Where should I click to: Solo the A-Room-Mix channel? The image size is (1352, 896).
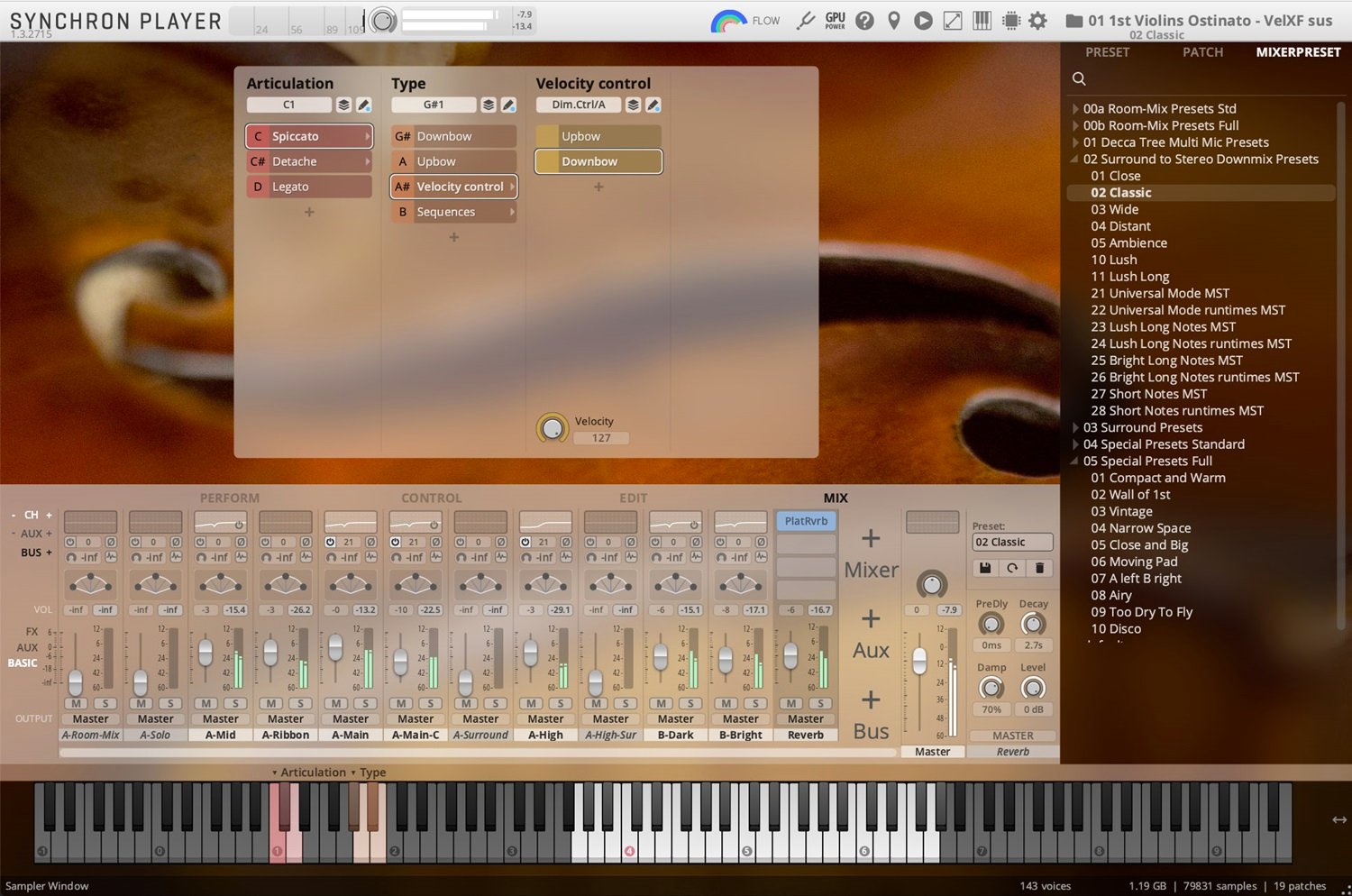[x=105, y=703]
